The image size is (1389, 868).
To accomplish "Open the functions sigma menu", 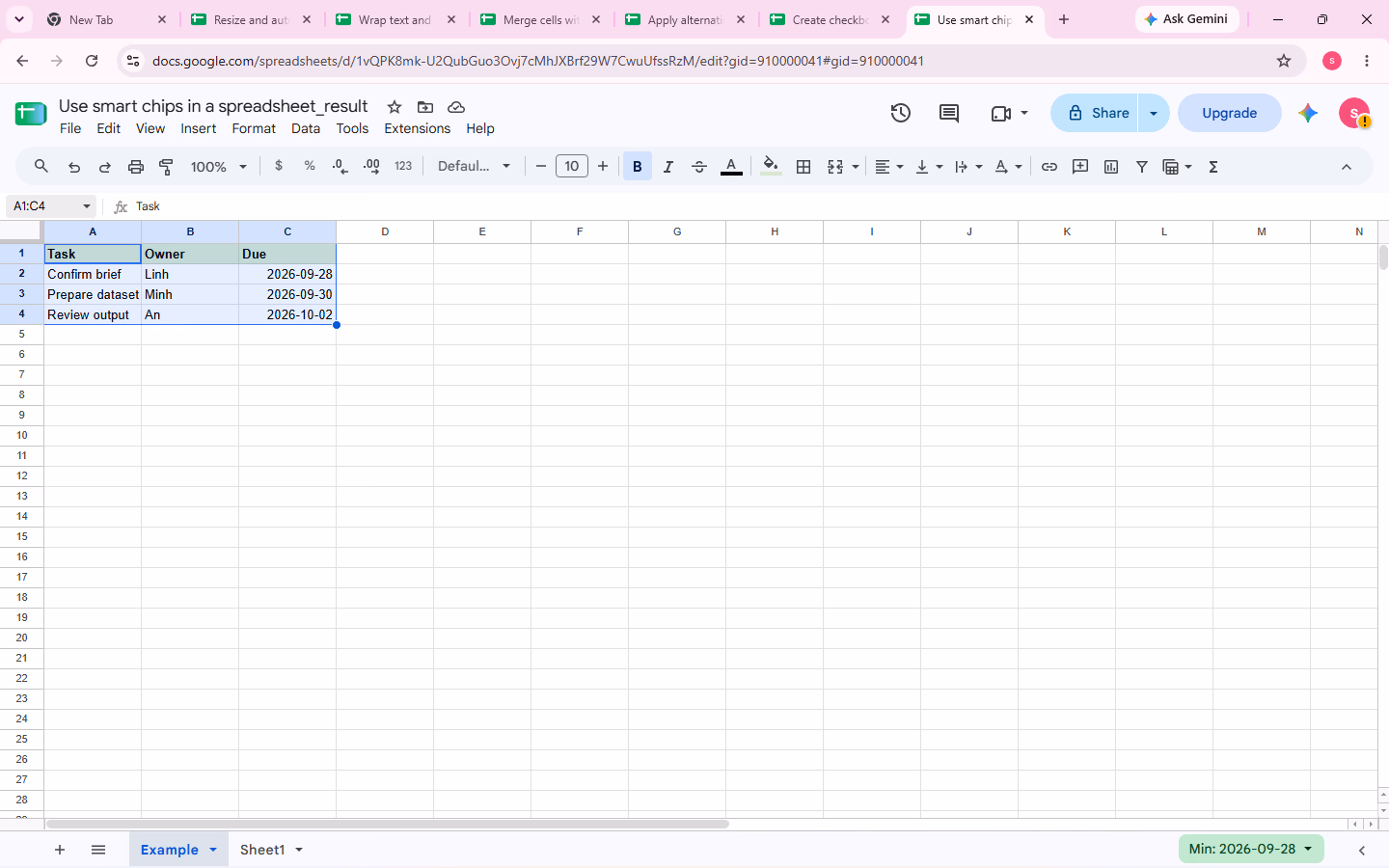I will [1213, 167].
